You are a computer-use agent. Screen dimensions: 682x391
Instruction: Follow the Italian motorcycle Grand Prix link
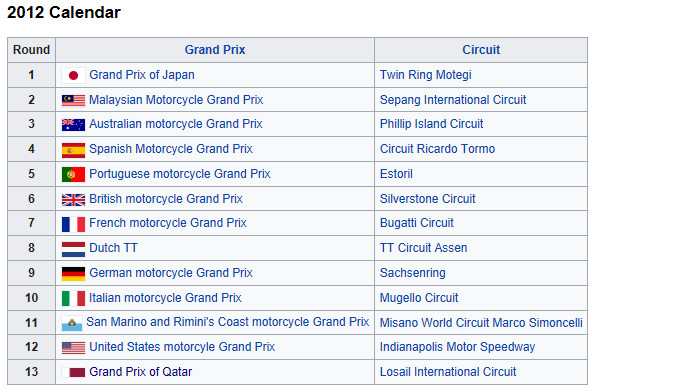coord(165,298)
